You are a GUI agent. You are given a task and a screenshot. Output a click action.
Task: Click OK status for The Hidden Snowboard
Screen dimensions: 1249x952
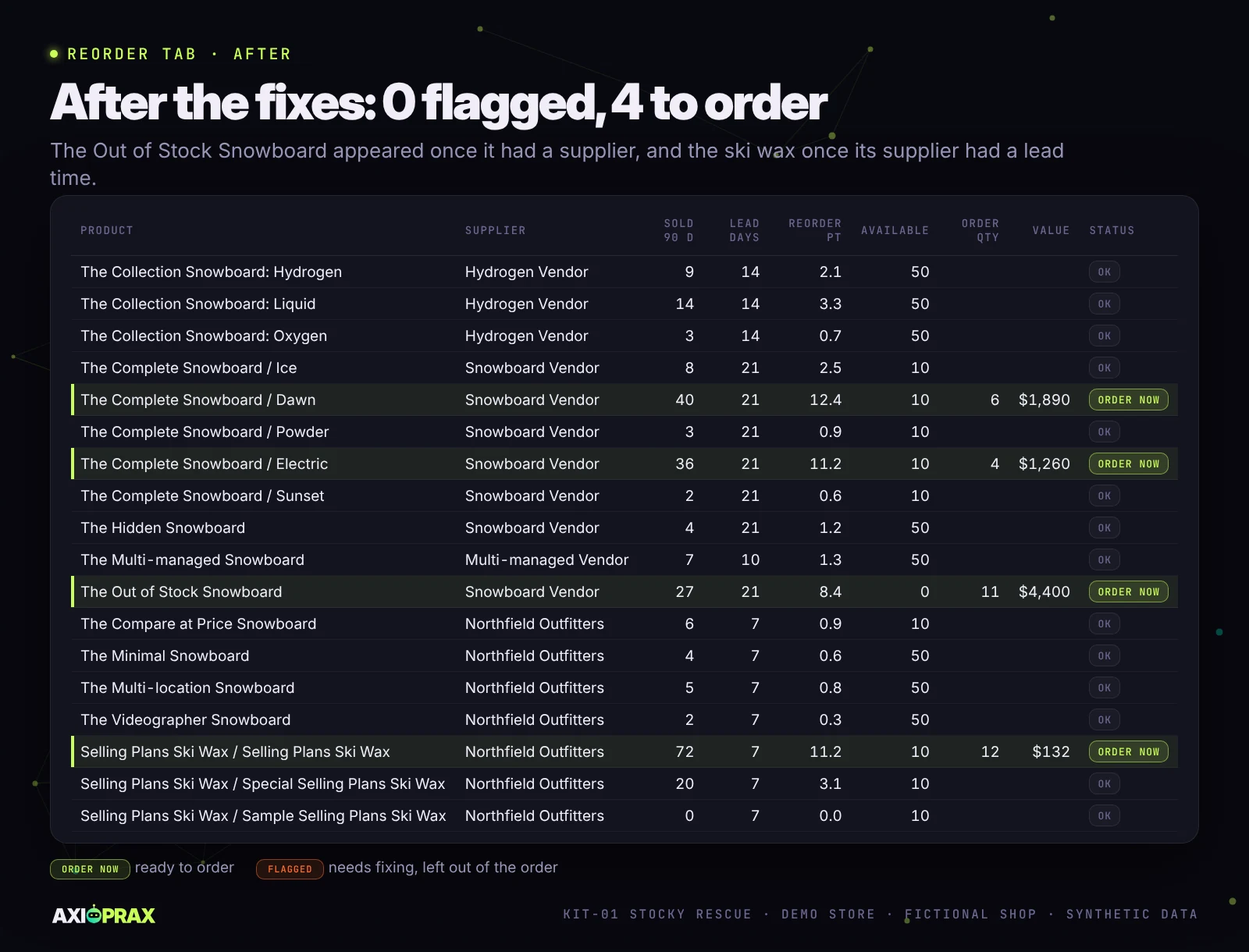(1105, 528)
